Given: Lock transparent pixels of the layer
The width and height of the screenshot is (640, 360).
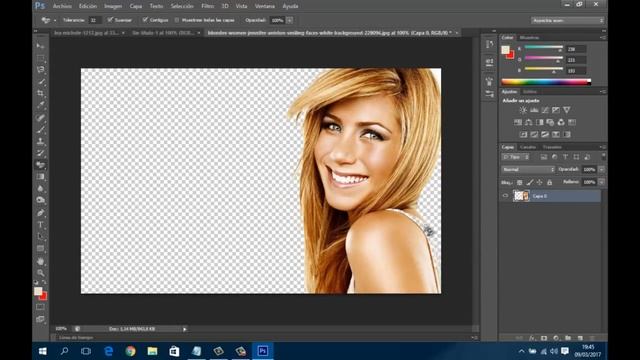Looking at the screenshot, I should 519,182.
